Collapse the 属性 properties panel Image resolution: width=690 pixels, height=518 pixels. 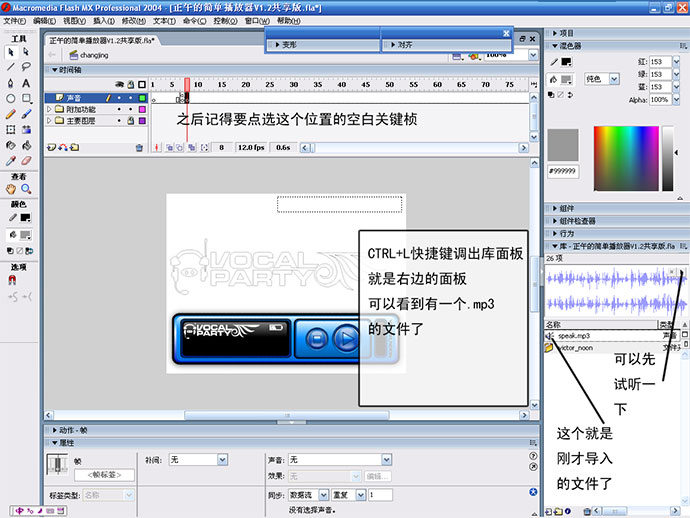pyautogui.click(x=55, y=443)
